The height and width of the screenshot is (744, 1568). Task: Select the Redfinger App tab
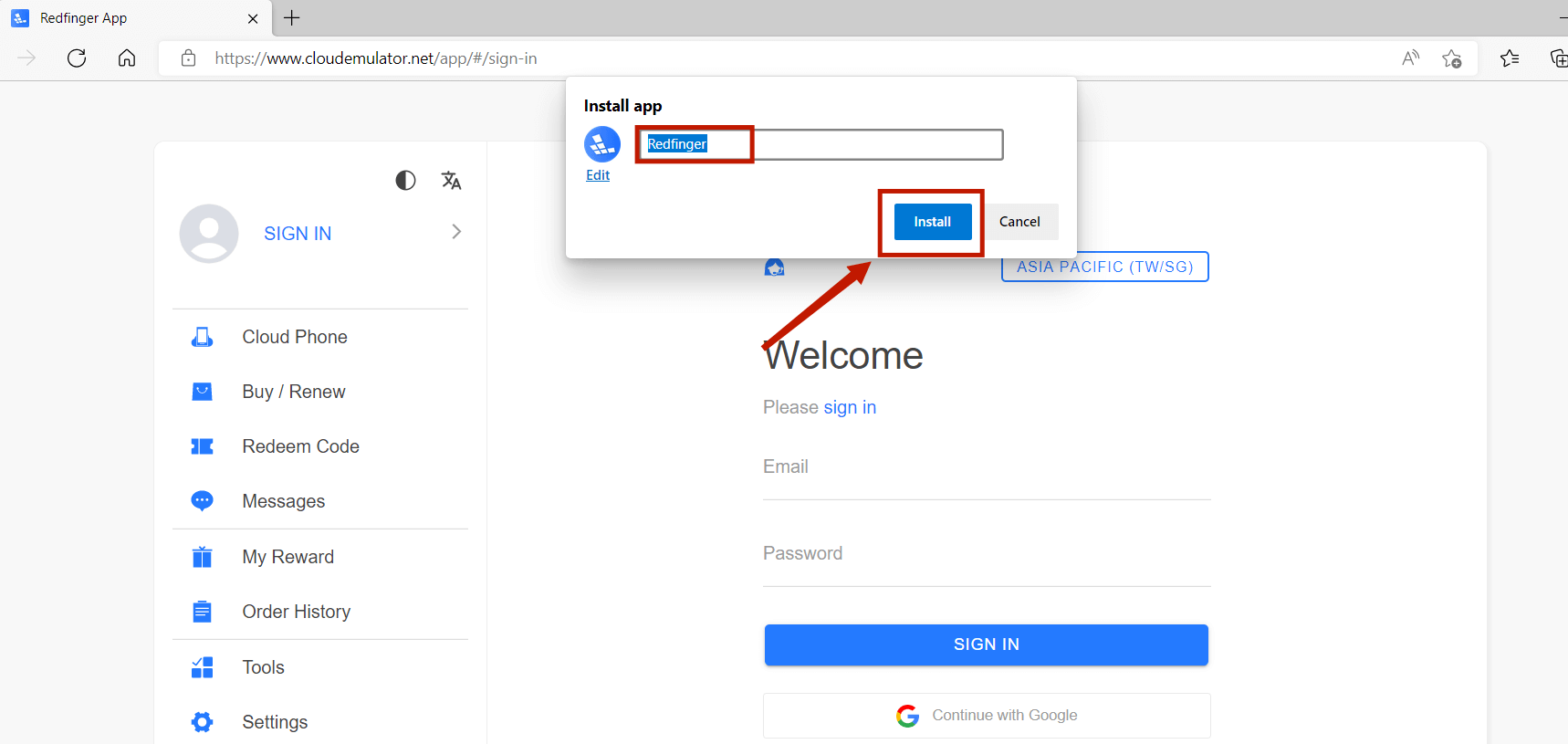tap(136, 18)
